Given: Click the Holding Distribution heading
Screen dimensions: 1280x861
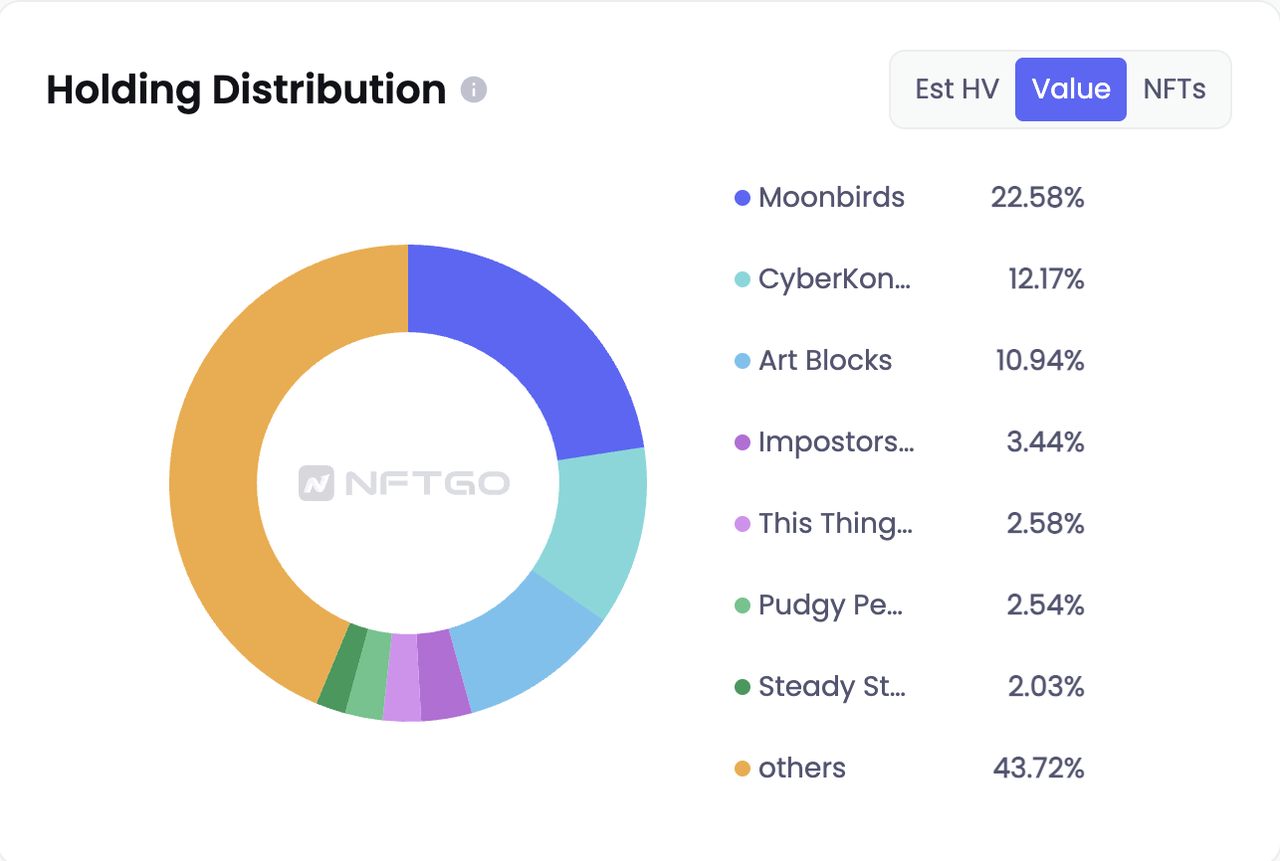Looking at the screenshot, I should [x=246, y=90].
